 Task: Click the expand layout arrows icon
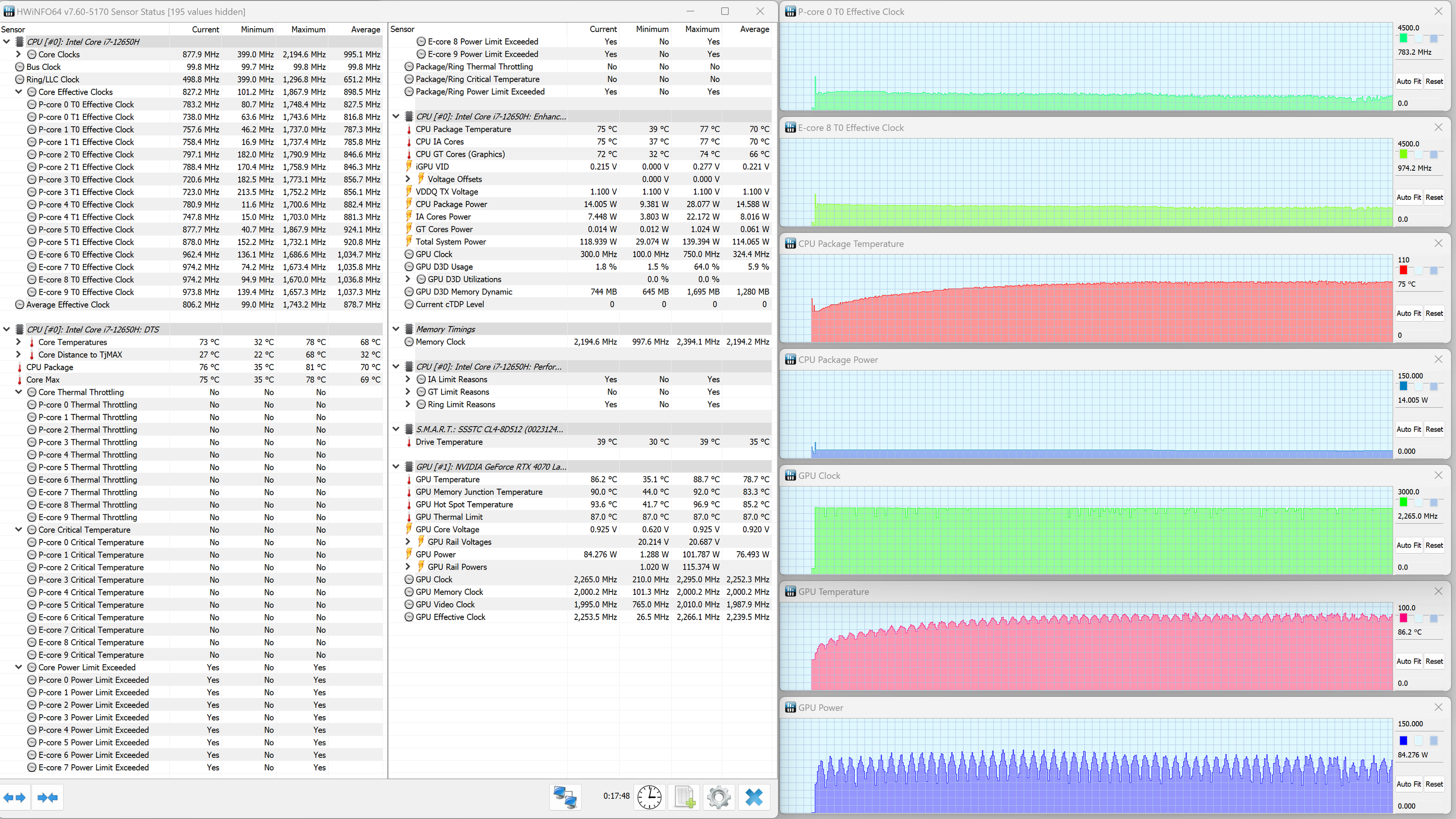point(15,798)
